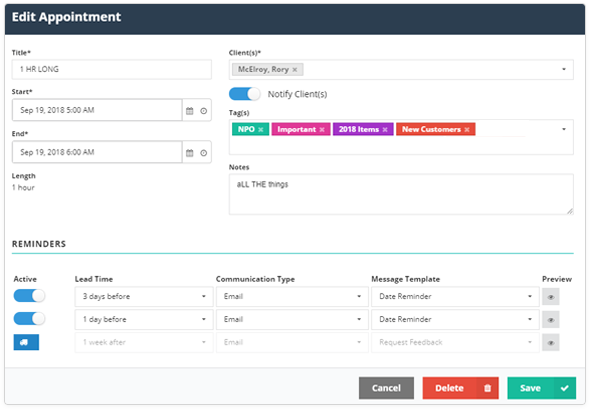591x411 pixels.
Task: Remove McElroy, Rory from the clients
Action: 295,70
